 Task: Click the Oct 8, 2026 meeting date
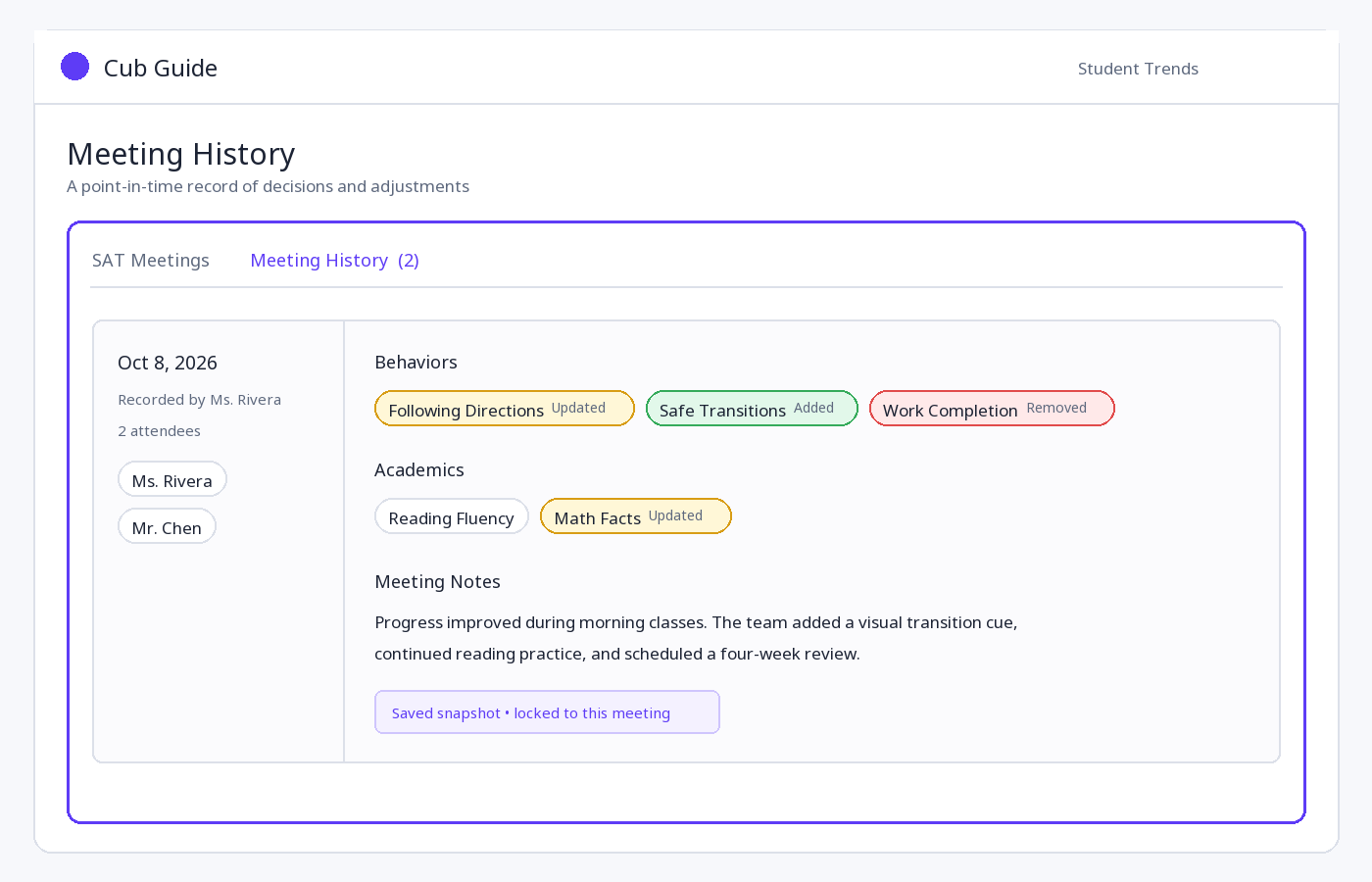(x=168, y=363)
